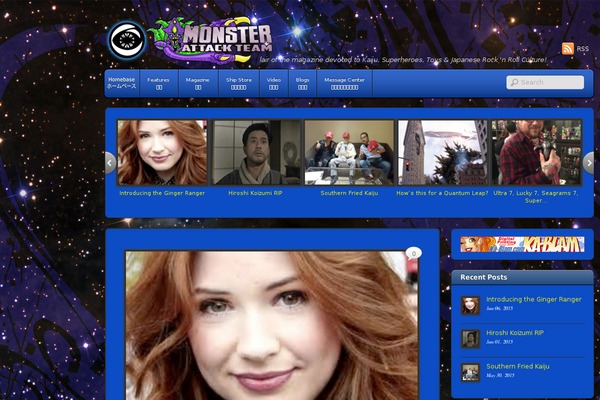
Task: Click caption 'How's this for a Quantum Leap?'
Action: (x=442, y=193)
